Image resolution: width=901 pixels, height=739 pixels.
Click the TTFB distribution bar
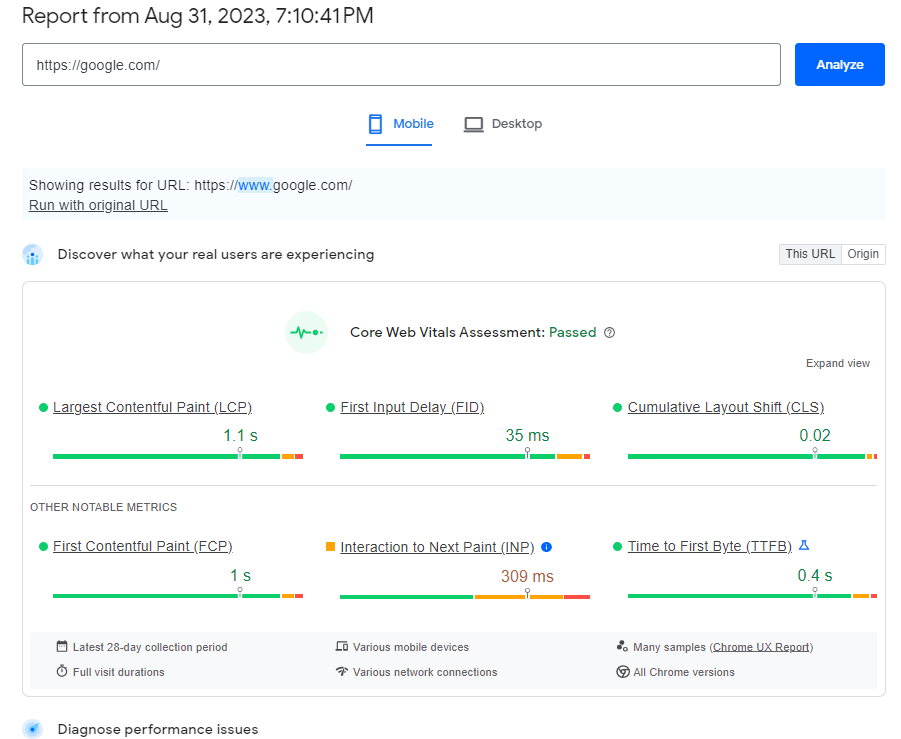(x=752, y=596)
